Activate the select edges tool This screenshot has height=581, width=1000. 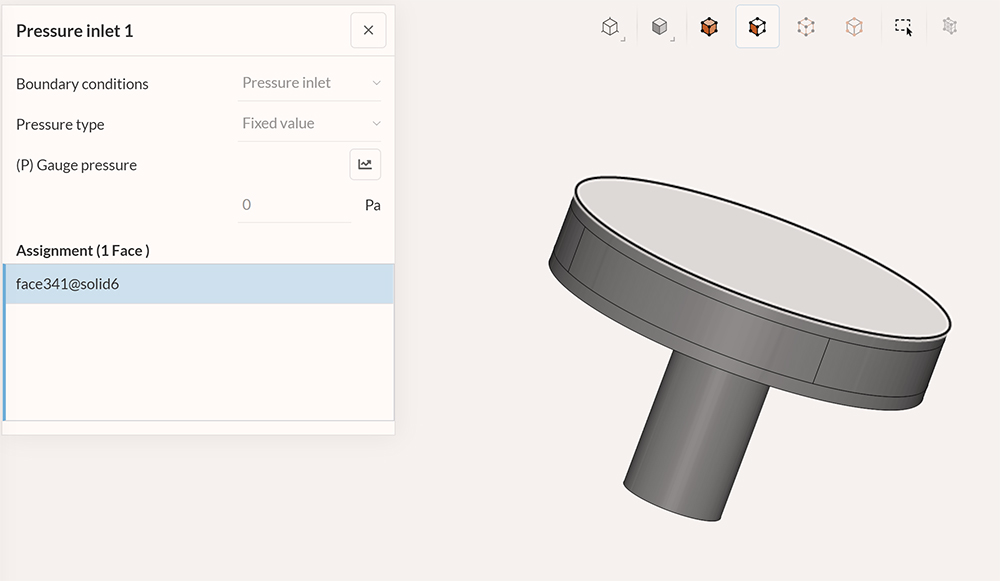(806, 27)
